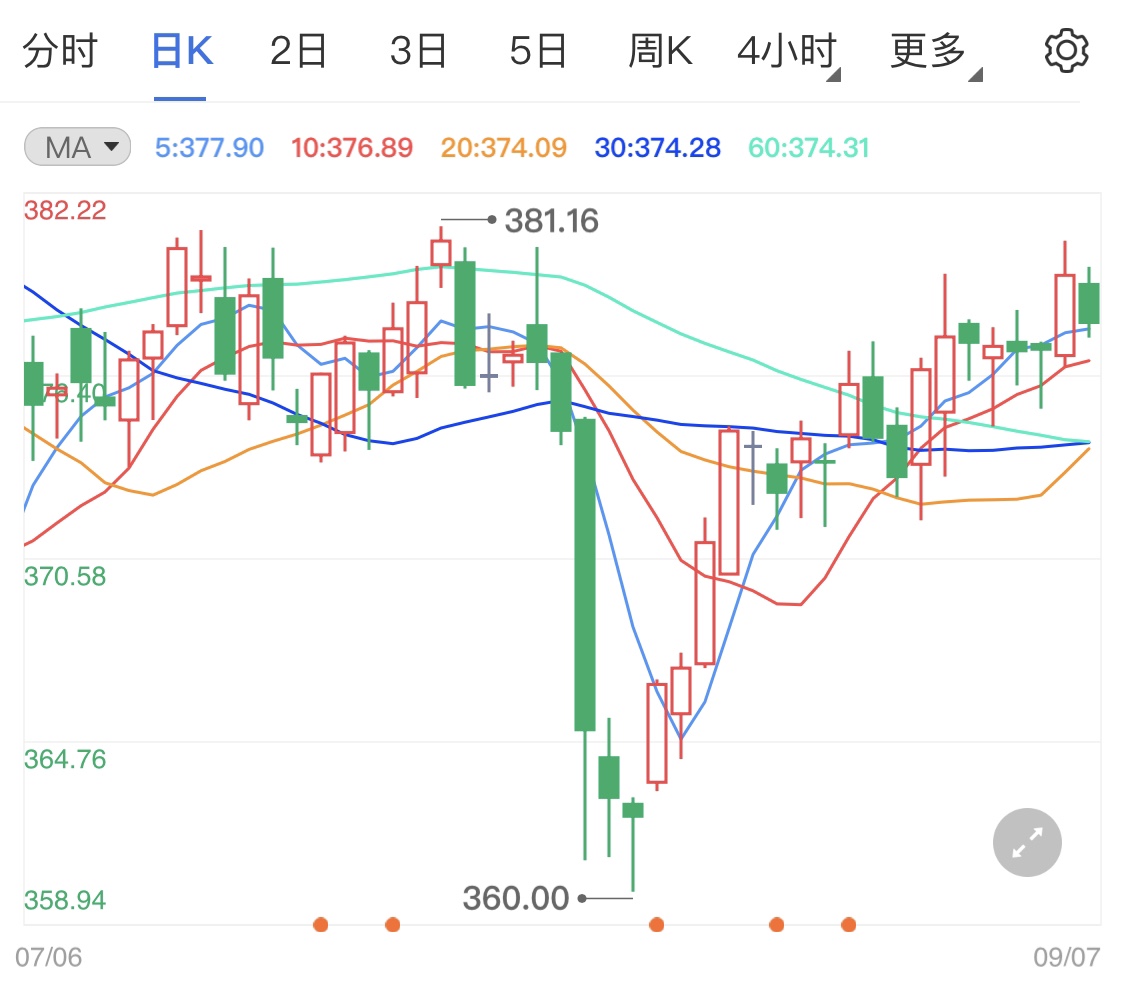Select the 日K daily candlestick tab

pyautogui.click(x=182, y=51)
